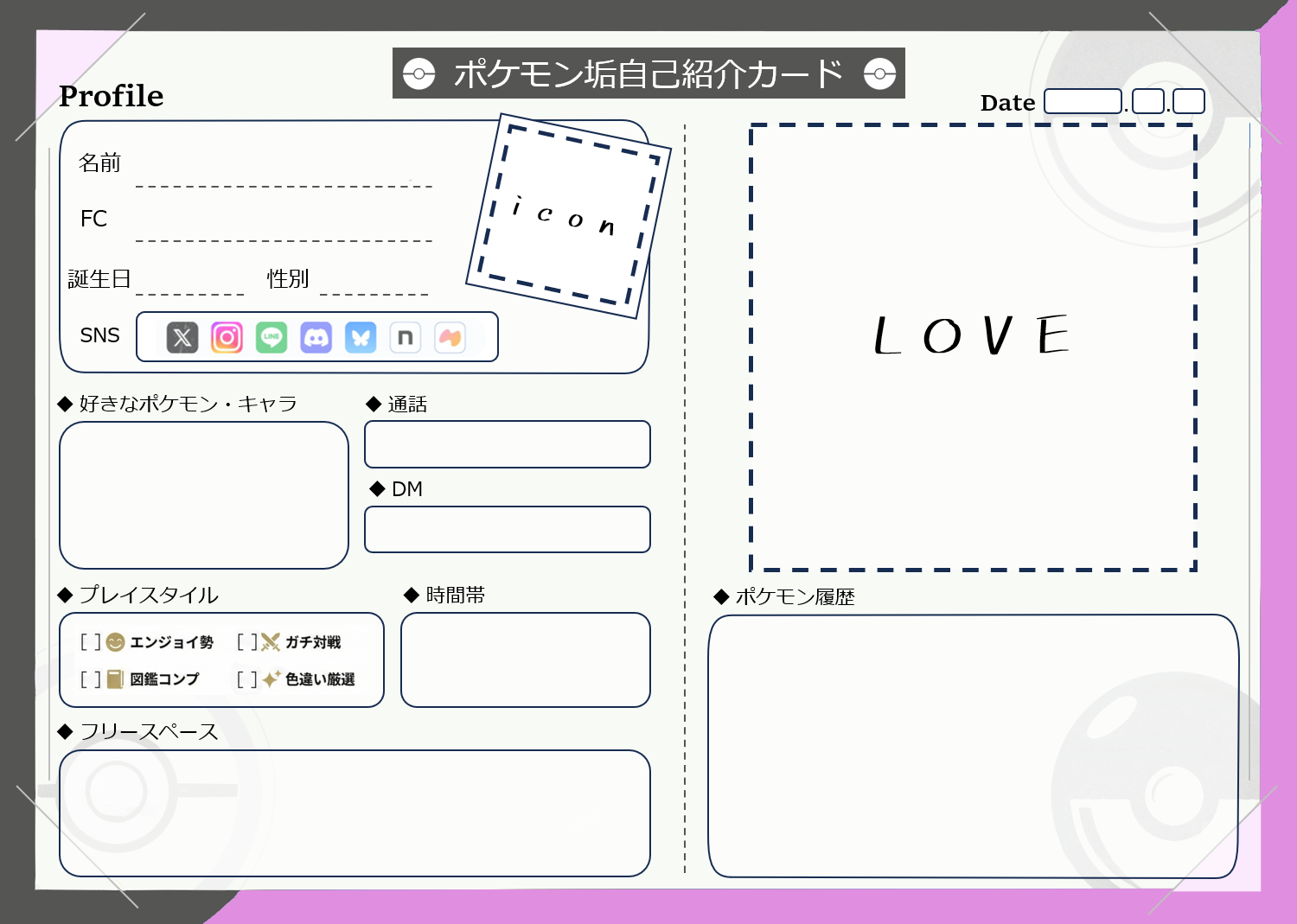Select the LINE icon
This screenshot has height=924, width=1297.
pos(272,337)
